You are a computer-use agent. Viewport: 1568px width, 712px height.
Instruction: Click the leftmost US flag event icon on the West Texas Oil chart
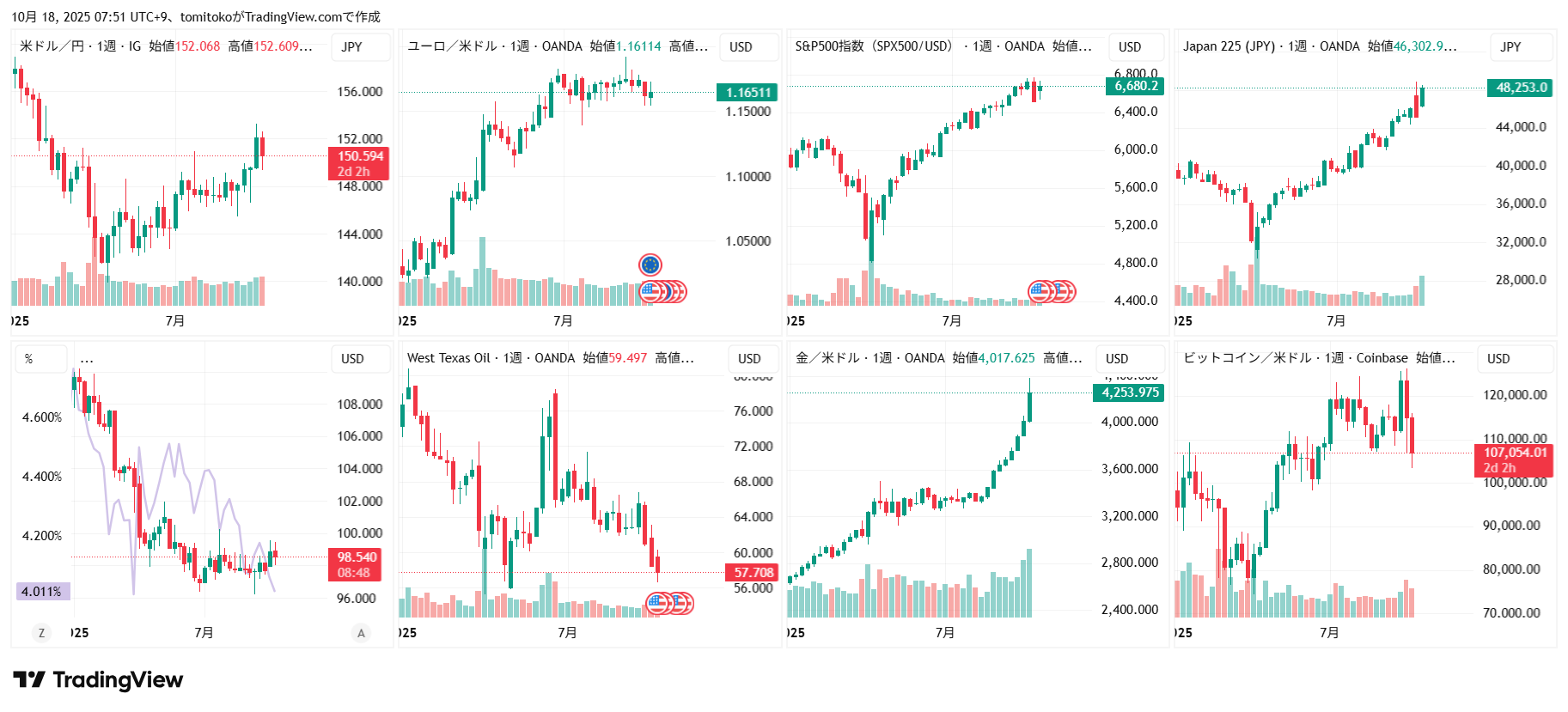[657, 603]
